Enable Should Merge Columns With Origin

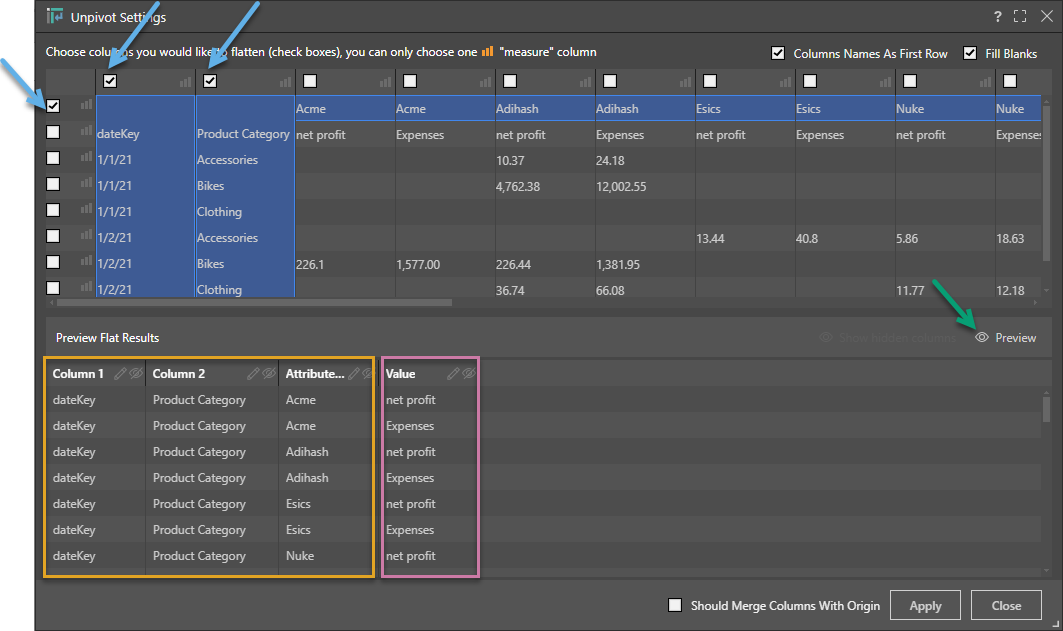[x=675, y=605]
